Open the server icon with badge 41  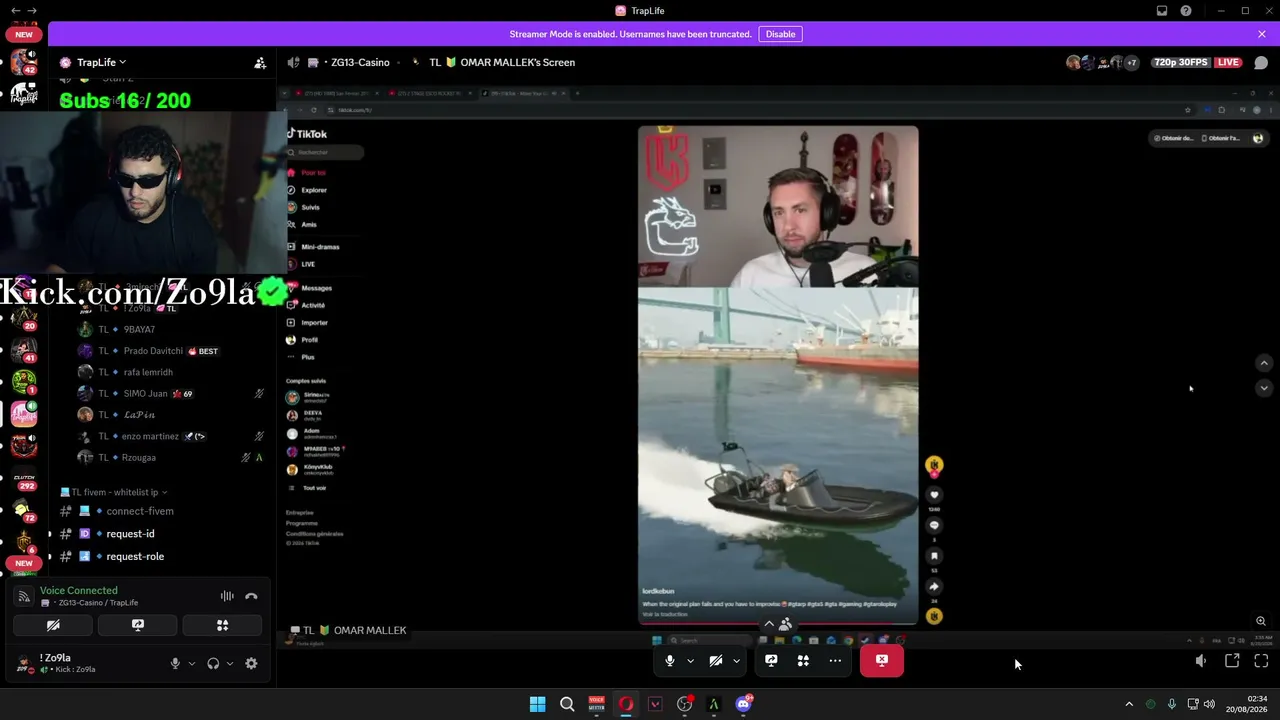(24, 350)
